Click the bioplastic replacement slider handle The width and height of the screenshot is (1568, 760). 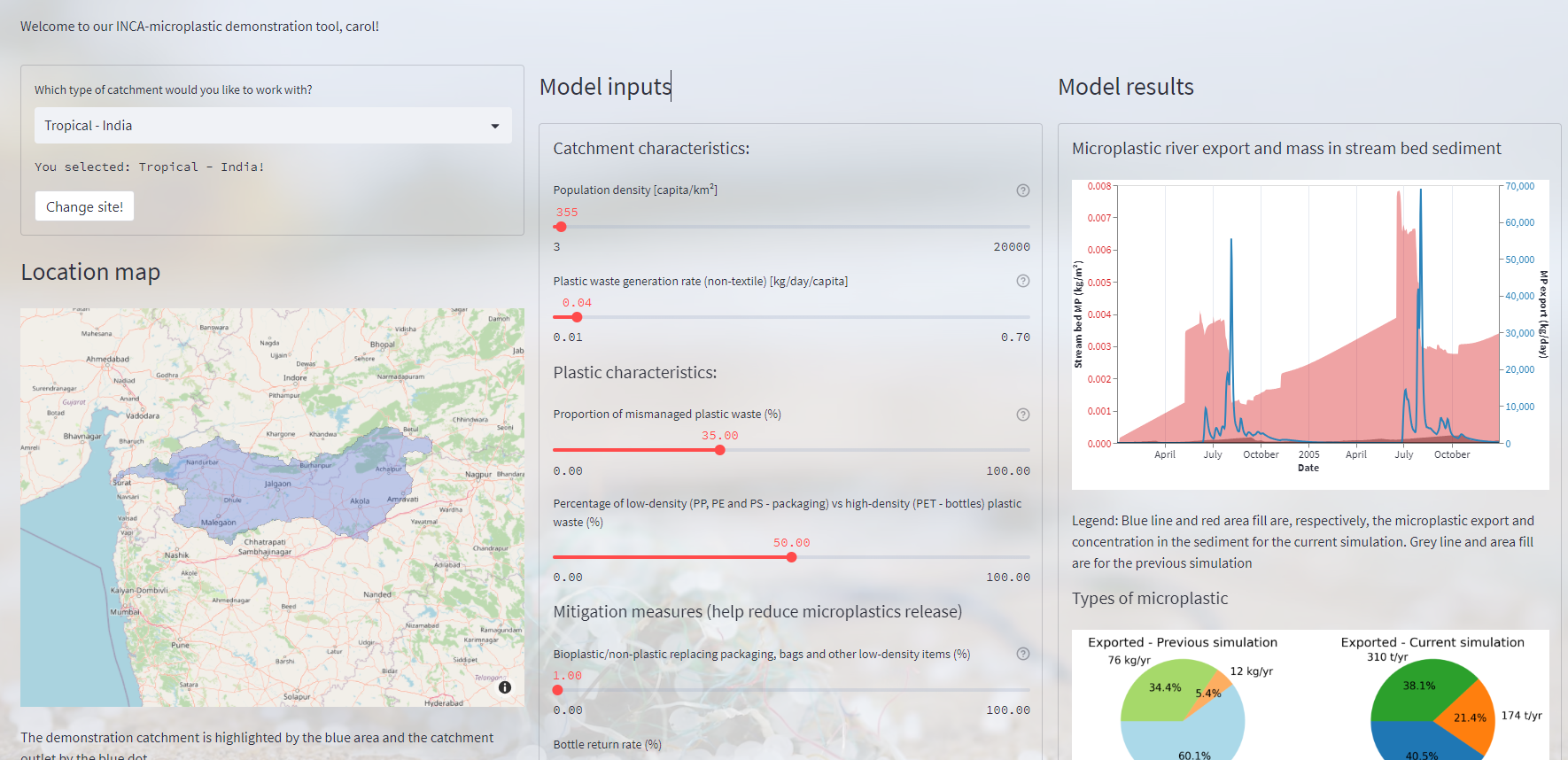557,690
